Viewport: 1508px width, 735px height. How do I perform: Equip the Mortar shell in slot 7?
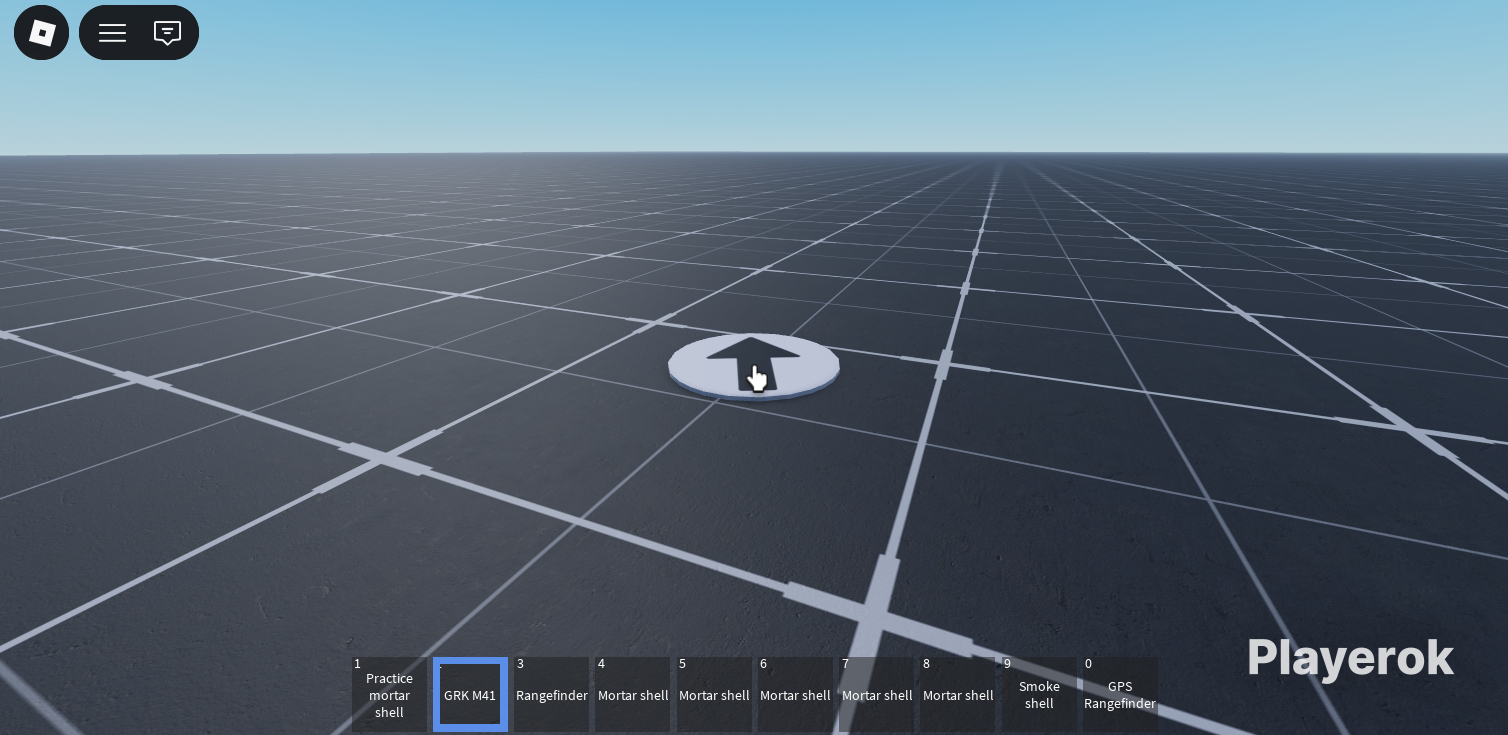tap(877, 695)
